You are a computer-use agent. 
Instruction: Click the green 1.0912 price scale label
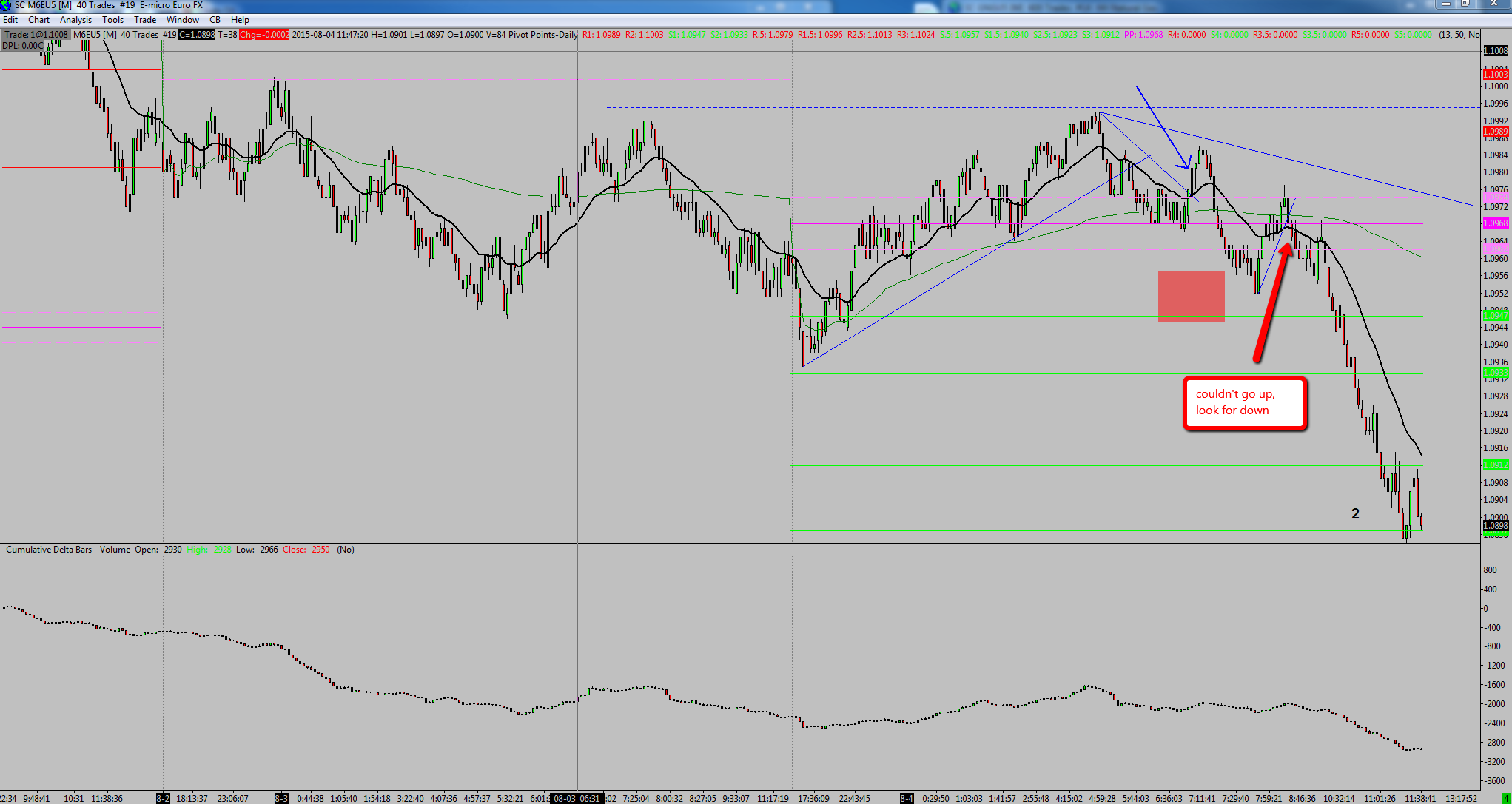pos(1496,465)
